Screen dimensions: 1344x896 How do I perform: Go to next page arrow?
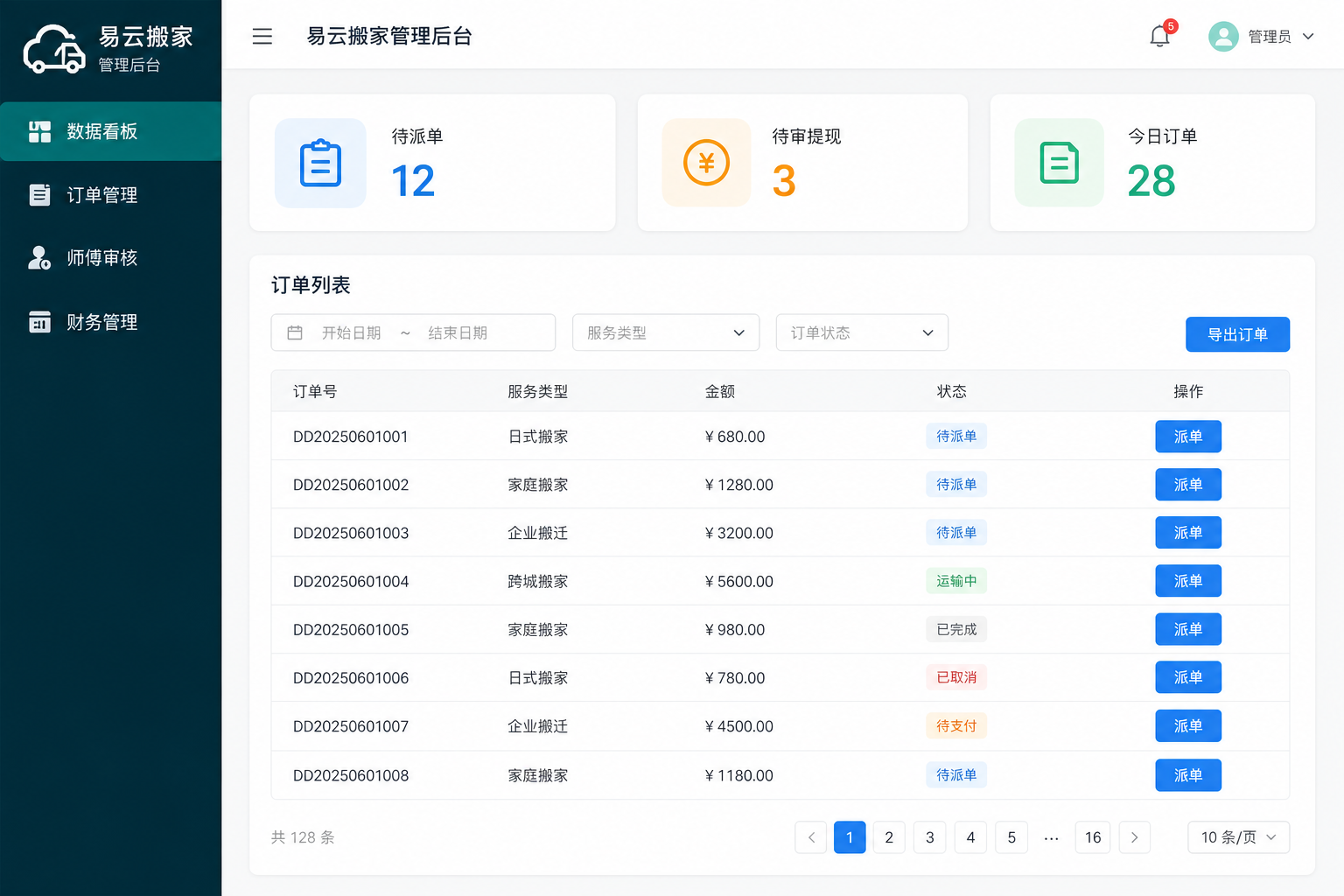(x=1134, y=837)
